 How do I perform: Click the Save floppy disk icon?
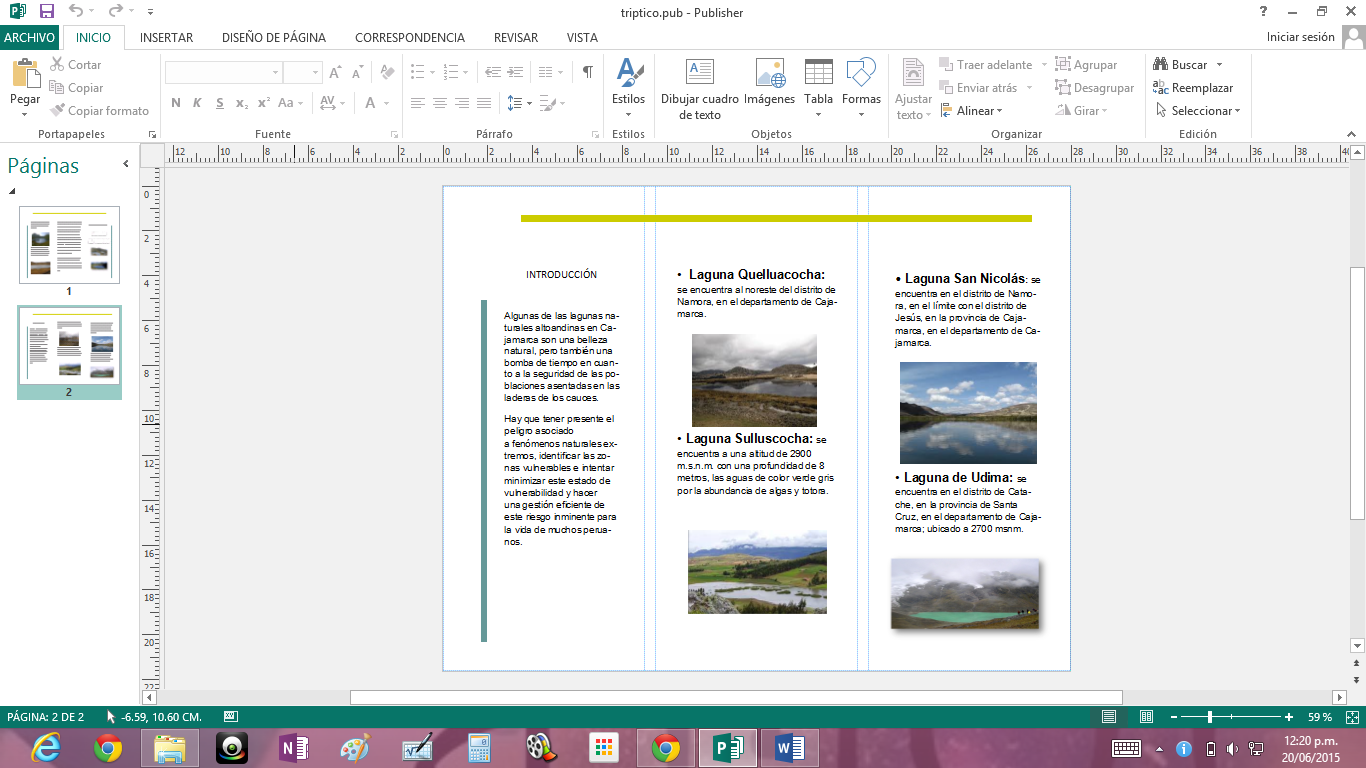coord(47,12)
